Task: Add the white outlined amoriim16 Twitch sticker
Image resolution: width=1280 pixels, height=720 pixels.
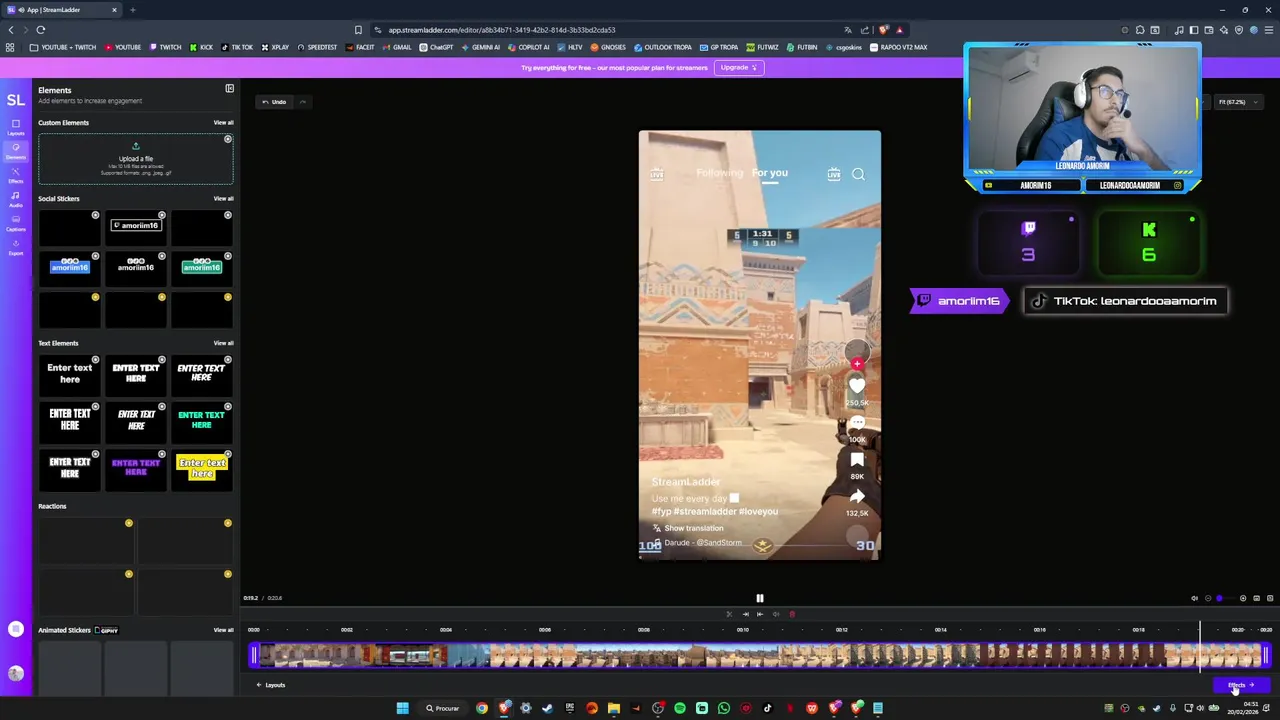Action: click(136, 226)
